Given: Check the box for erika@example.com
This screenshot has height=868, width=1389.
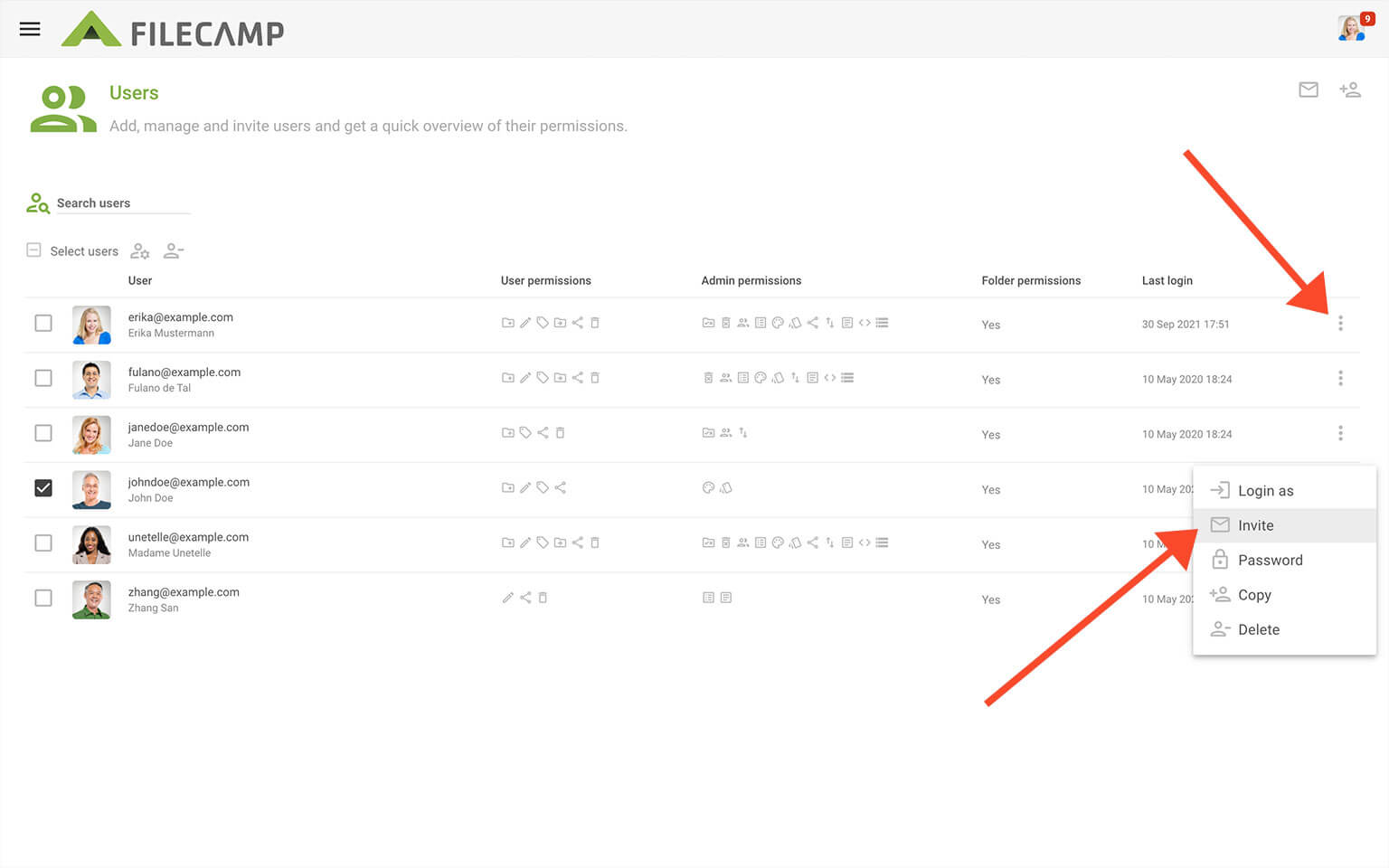Looking at the screenshot, I should coord(43,323).
